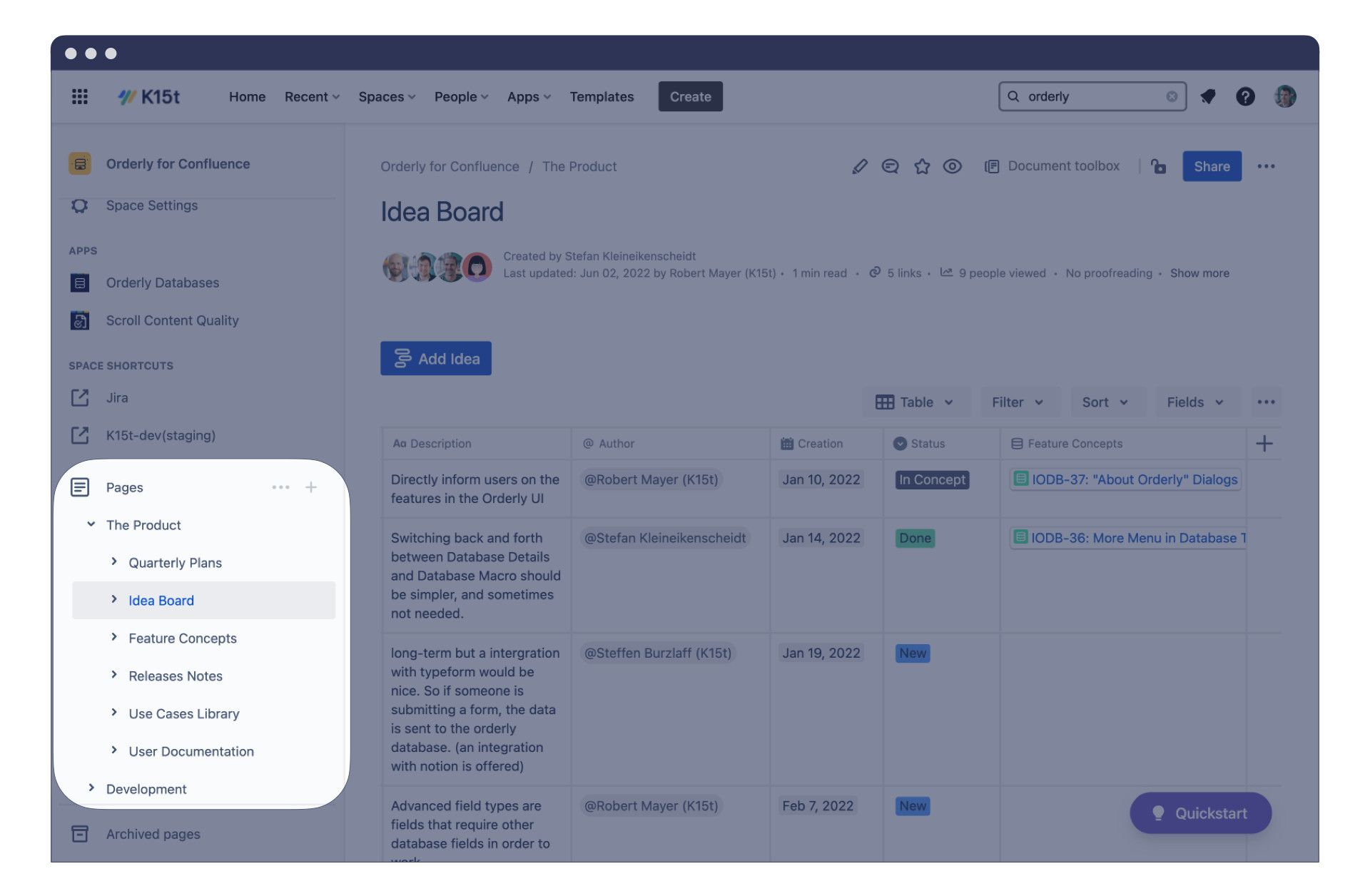The image size is (1370, 896).
Task: Open Scroll Content Quality
Action: coord(172,320)
